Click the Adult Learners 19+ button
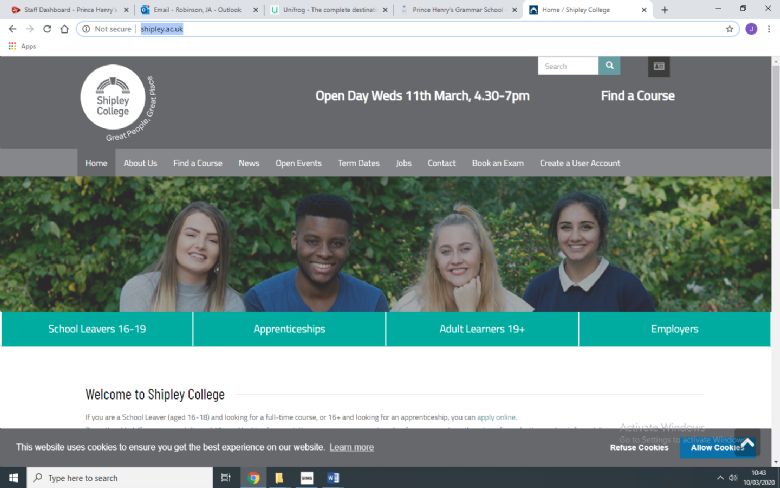The height and width of the screenshot is (488, 780). pyautogui.click(x=482, y=329)
